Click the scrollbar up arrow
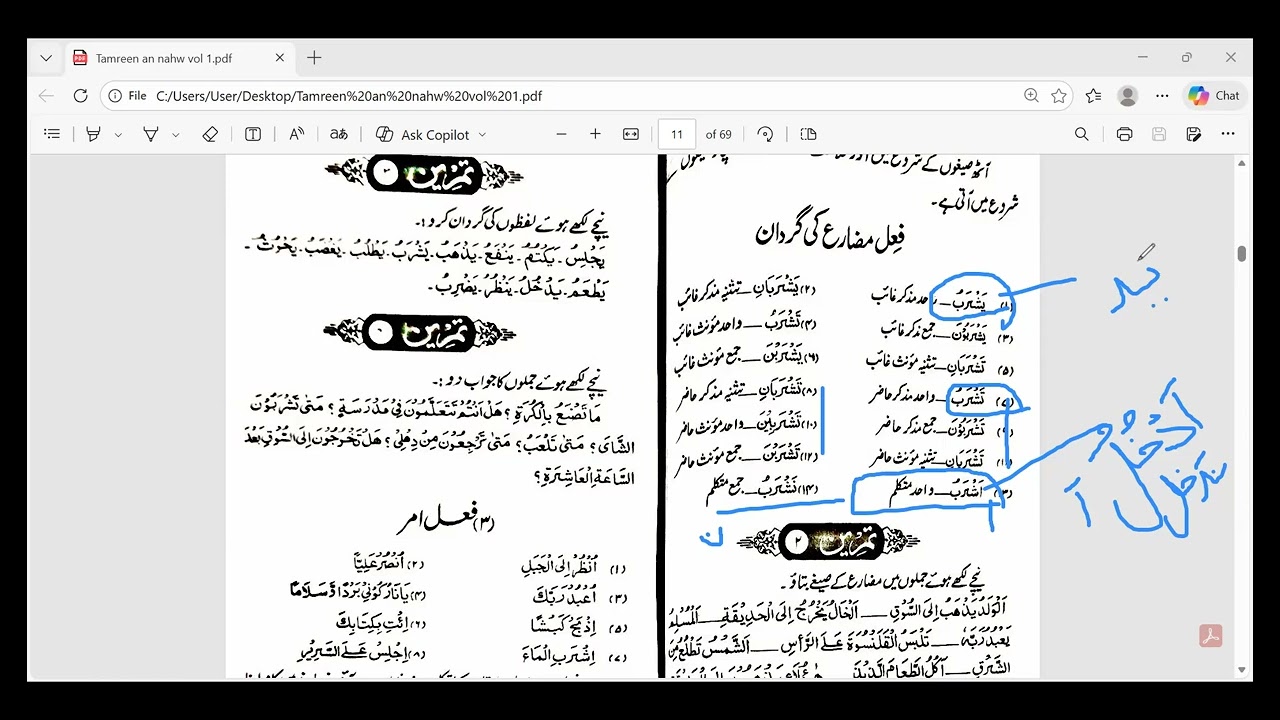Screen dimensions: 1280x720 click(1242, 162)
